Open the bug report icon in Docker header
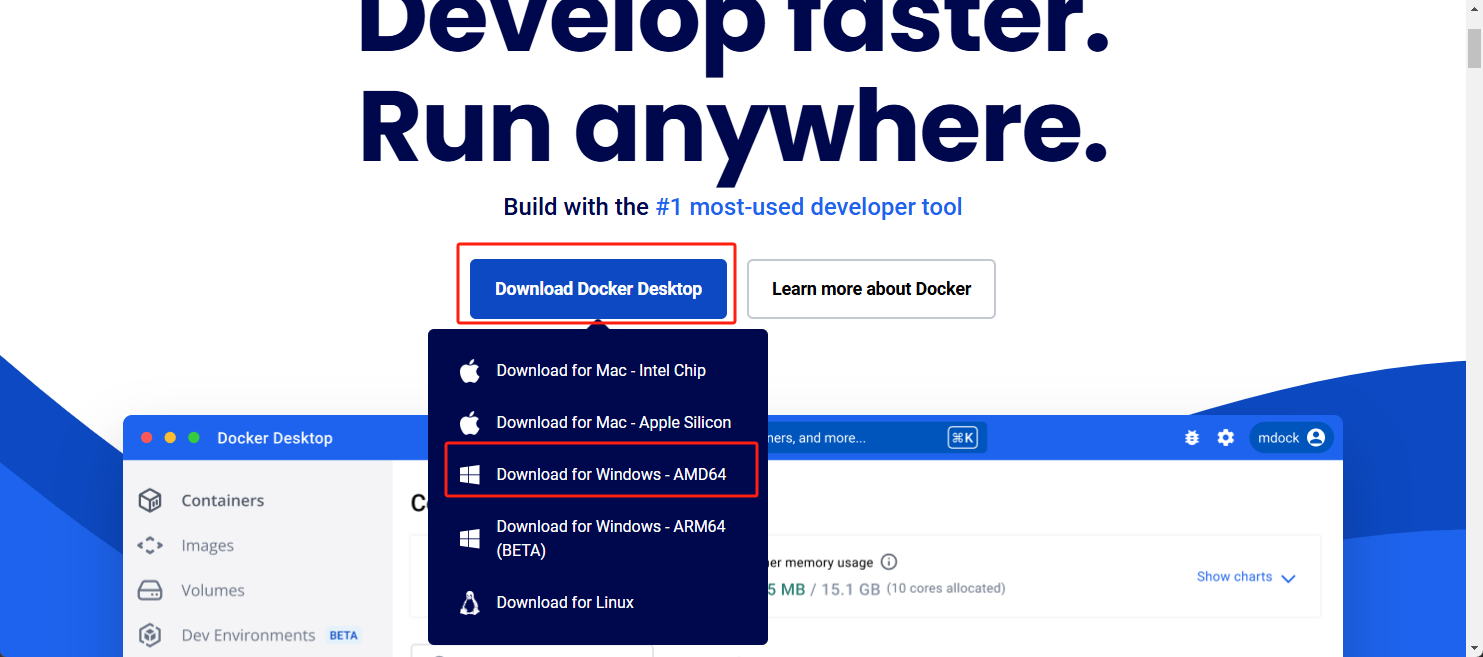This screenshot has height=657, width=1483. pos(1192,438)
